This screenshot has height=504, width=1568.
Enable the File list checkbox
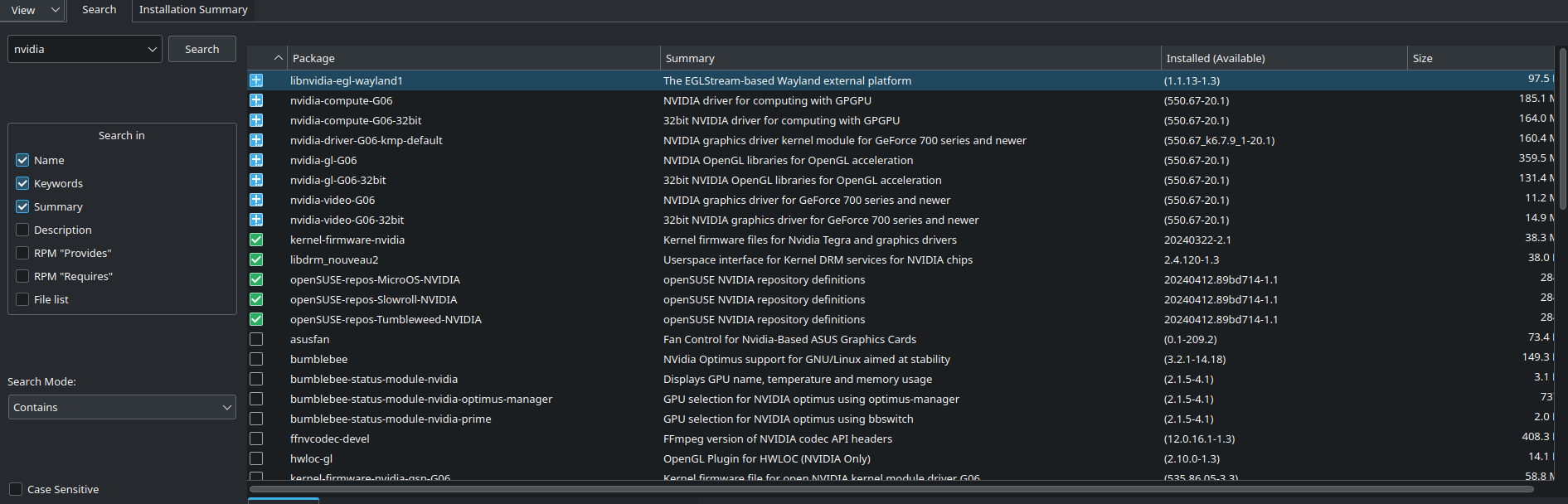tap(22, 299)
